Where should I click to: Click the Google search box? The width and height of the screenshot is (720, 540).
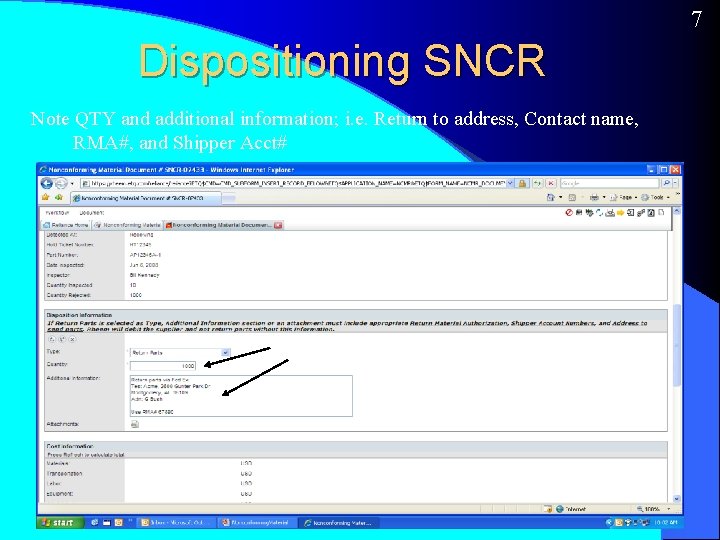point(610,183)
